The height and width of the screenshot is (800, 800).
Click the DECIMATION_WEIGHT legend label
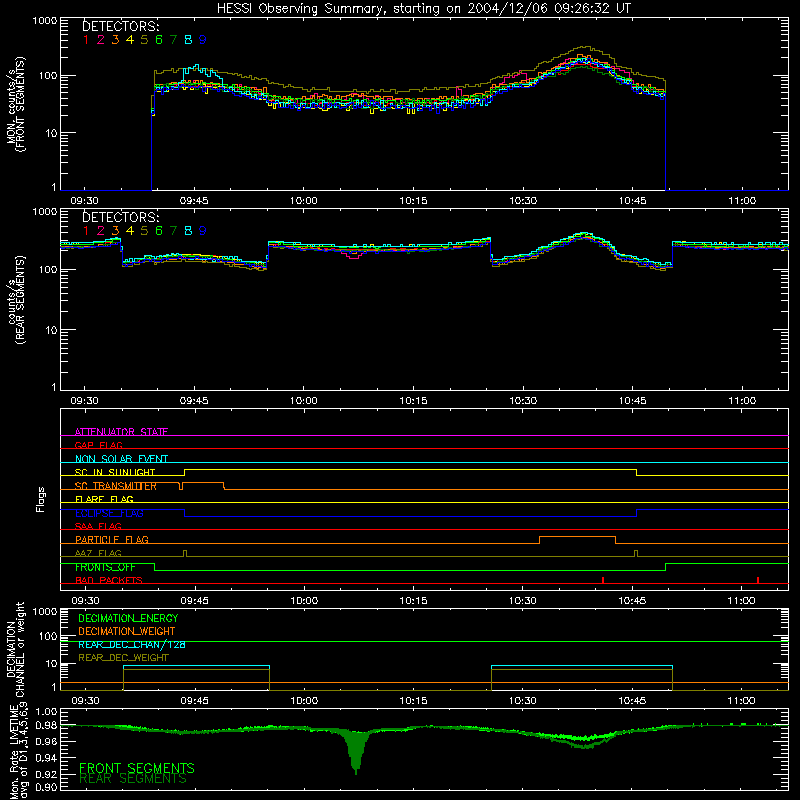127,631
